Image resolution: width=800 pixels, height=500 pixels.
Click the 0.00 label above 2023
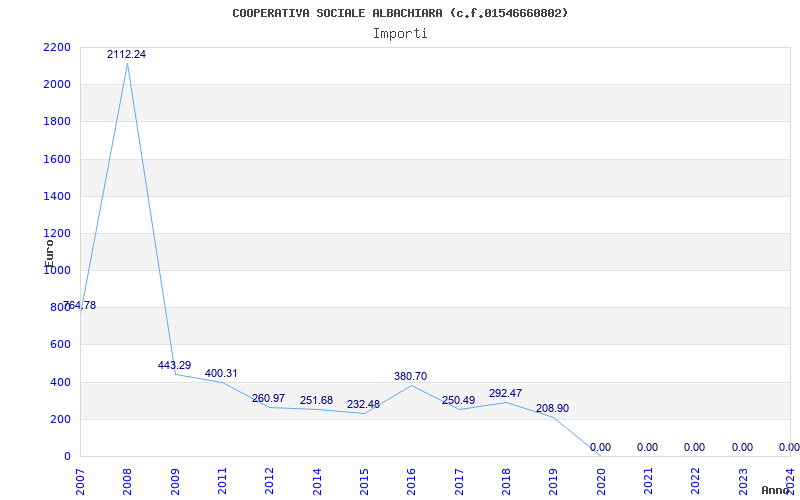click(742, 447)
